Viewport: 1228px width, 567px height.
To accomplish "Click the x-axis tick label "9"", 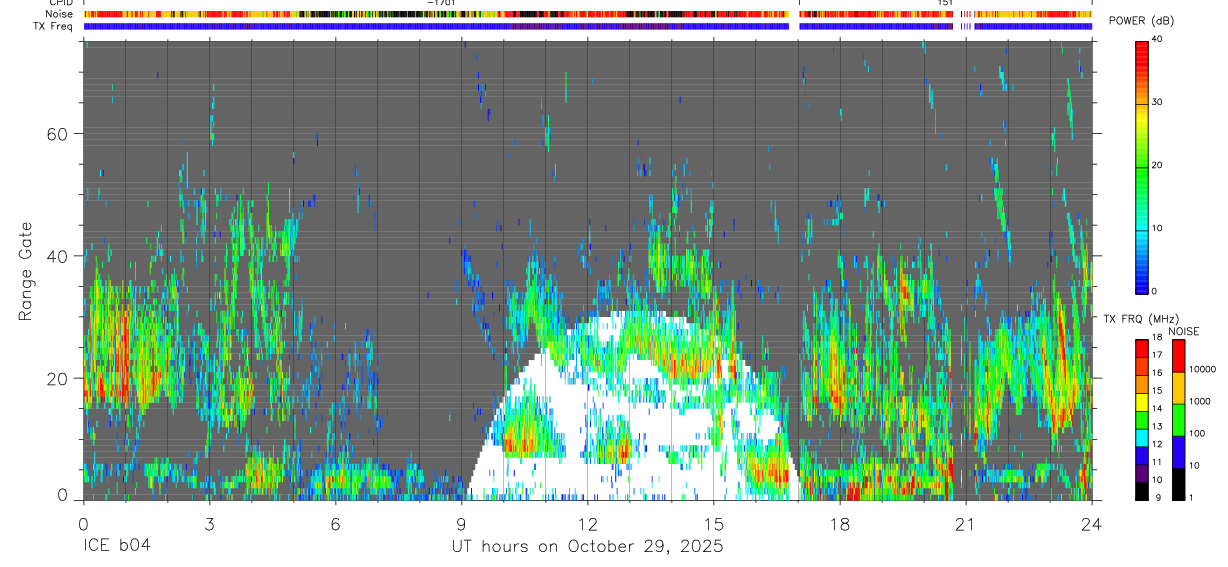I will 461,523.
